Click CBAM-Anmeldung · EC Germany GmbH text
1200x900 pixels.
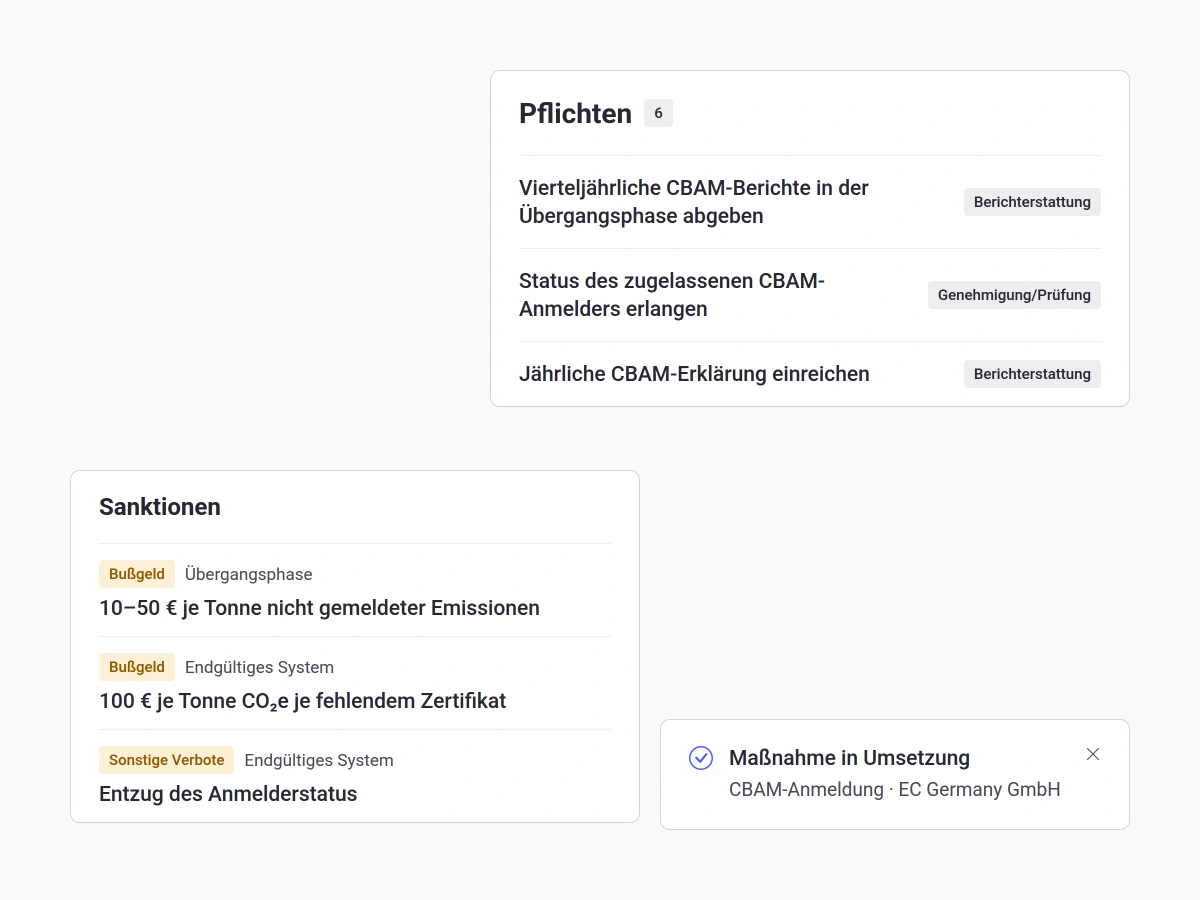894,789
